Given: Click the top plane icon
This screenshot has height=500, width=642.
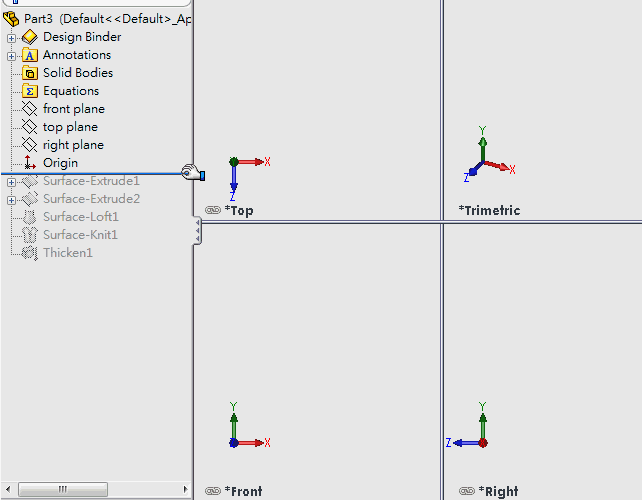Looking at the screenshot, I should click(x=29, y=127).
